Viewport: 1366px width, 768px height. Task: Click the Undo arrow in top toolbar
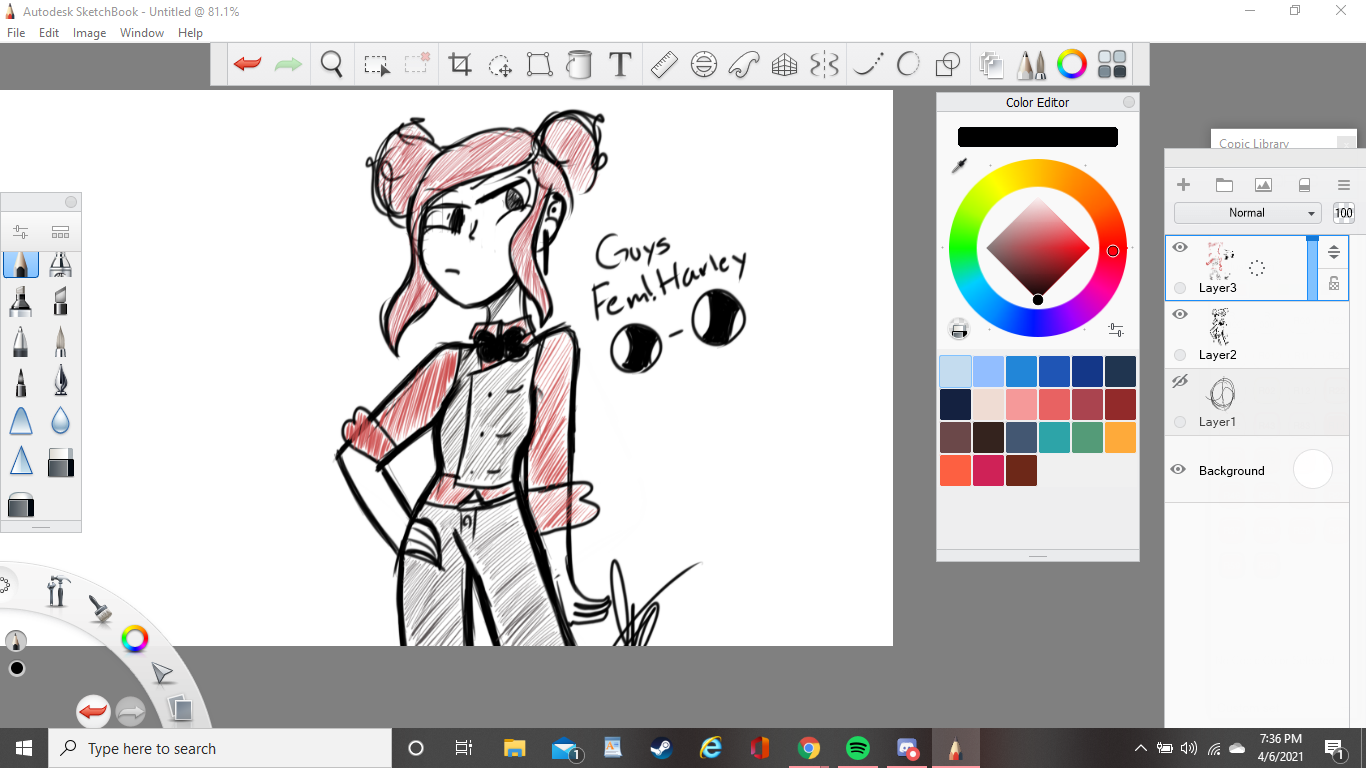pos(247,65)
